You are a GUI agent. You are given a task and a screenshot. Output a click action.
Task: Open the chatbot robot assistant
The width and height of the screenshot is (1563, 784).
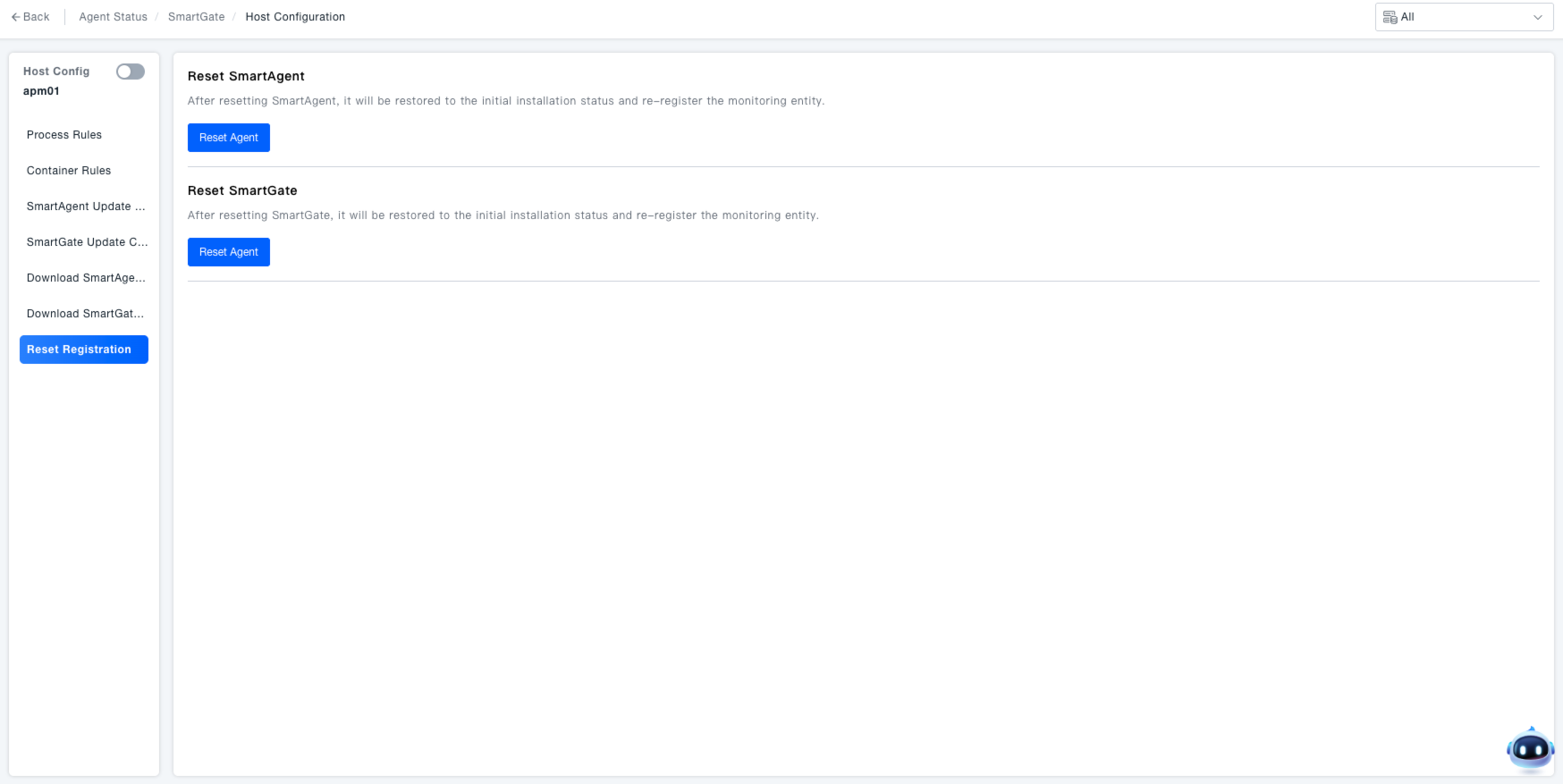coord(1530,750)
